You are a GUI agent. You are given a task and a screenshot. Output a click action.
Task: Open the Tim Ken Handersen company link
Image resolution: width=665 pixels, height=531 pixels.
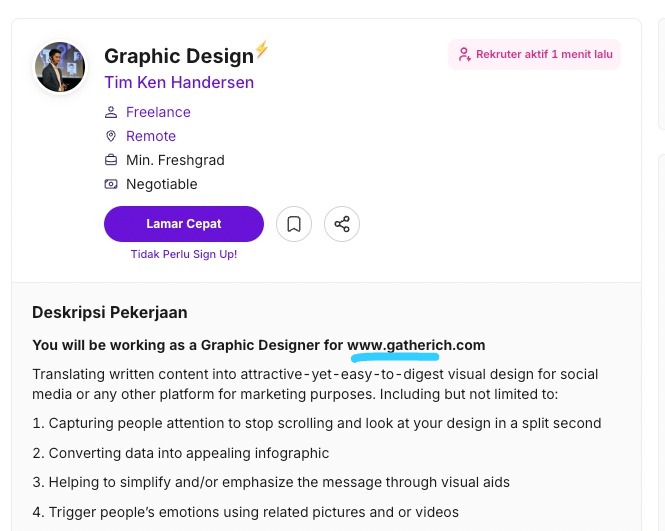coord(179,82)
